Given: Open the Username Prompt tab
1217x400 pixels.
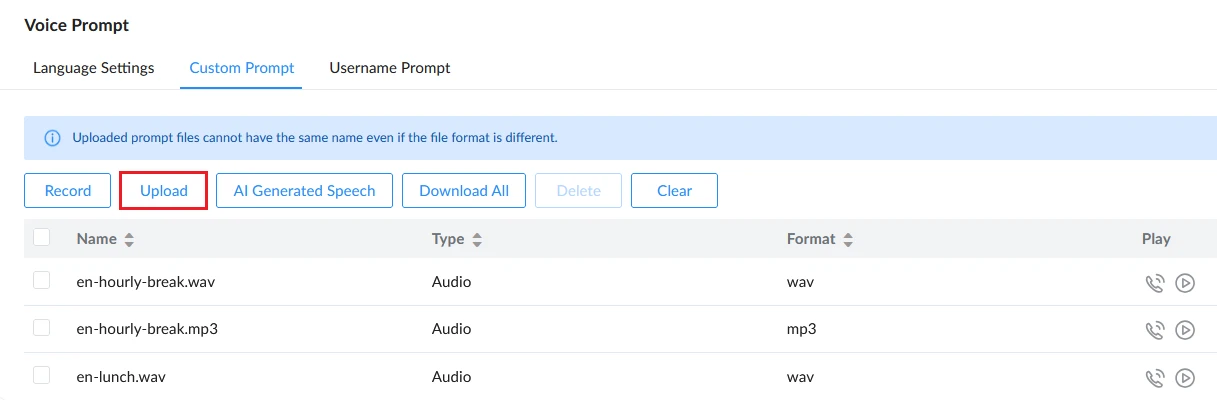Looking at the screenshot, I should pos(390,68).
